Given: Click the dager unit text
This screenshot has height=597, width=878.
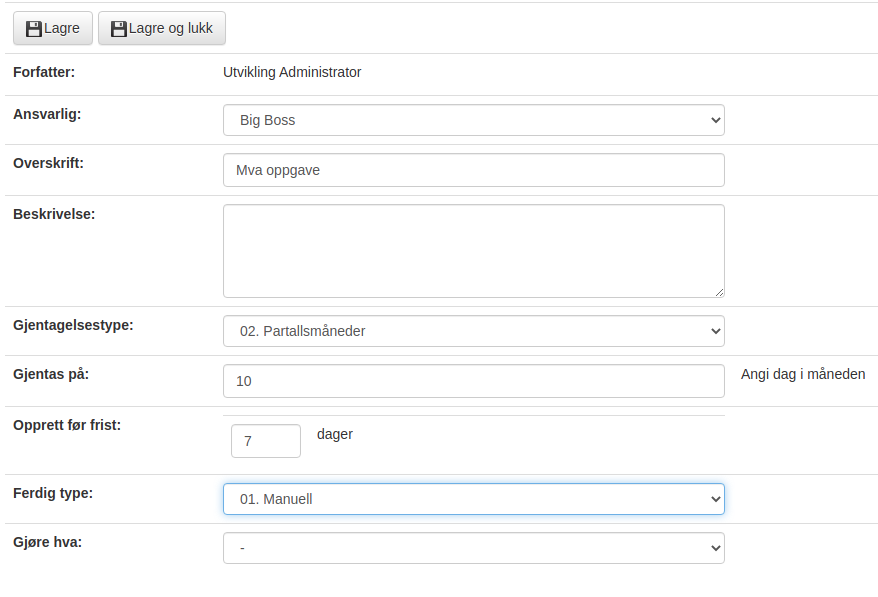Looking at the screenshot, I should tap(335, 435).
